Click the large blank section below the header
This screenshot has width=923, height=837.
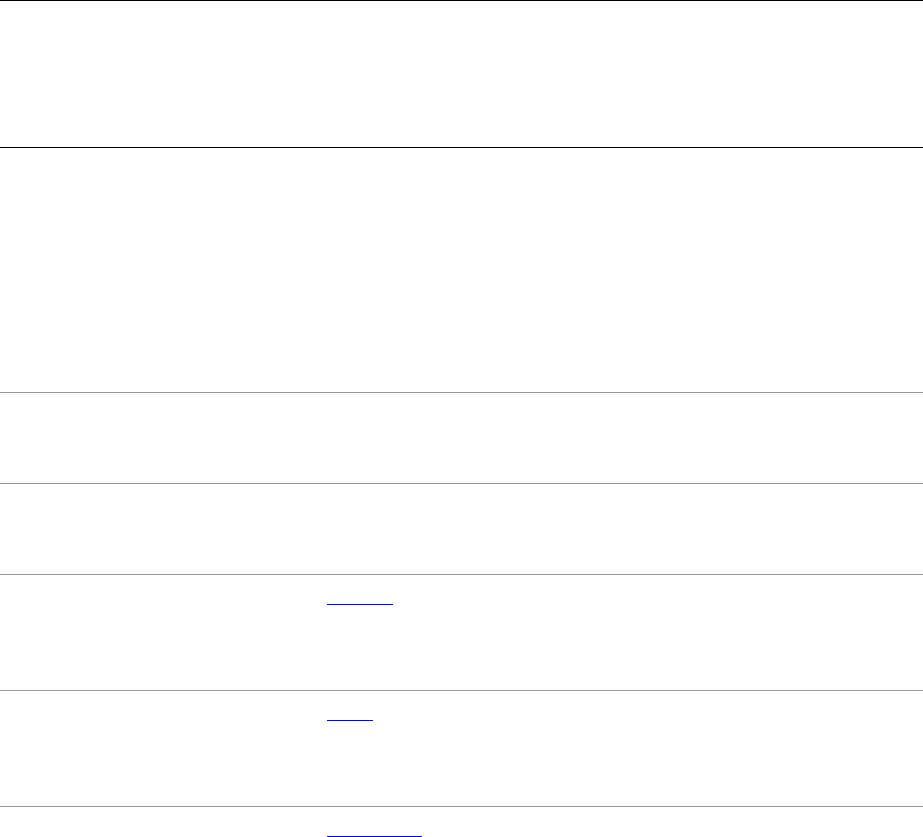[462, 270]
